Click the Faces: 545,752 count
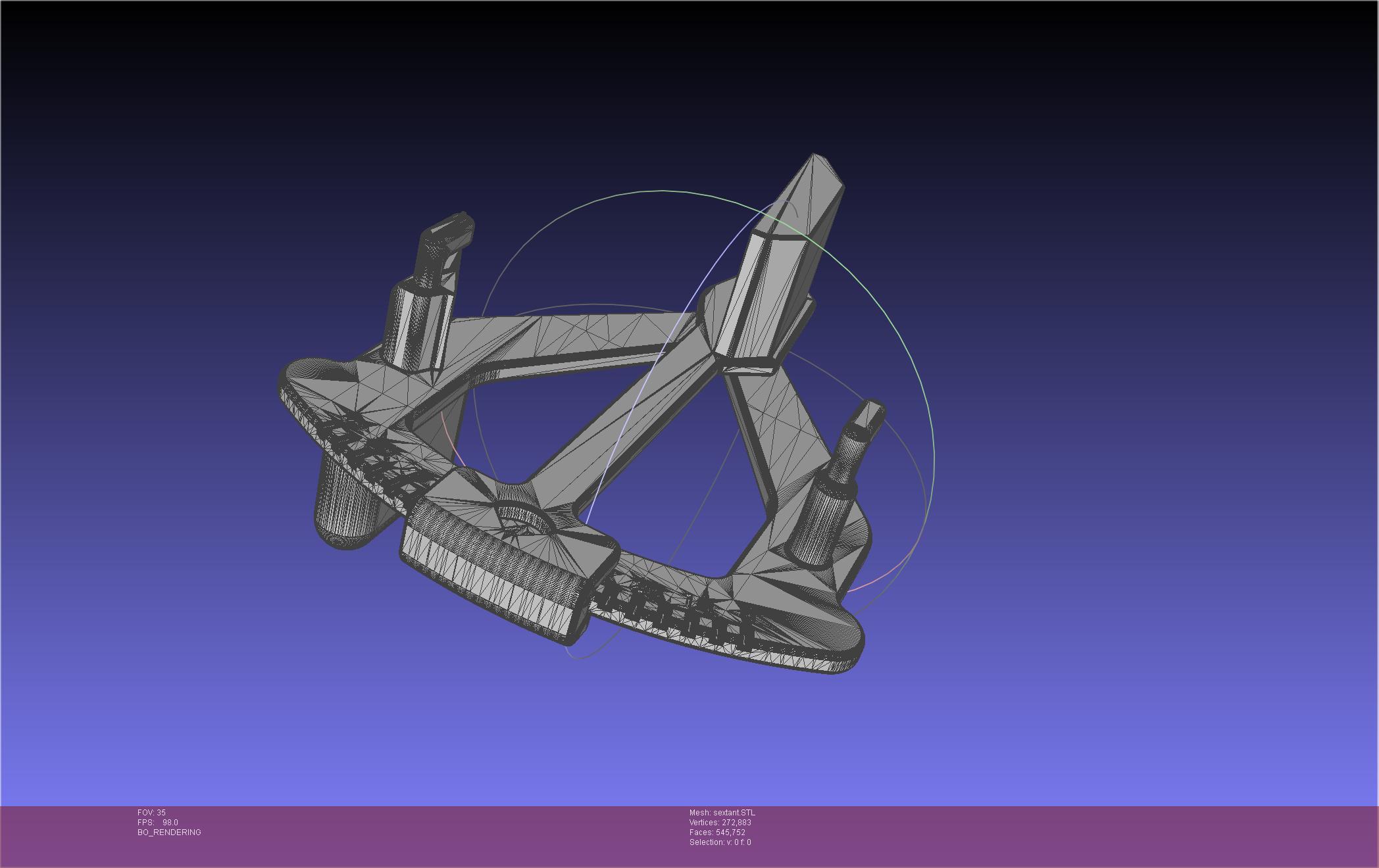Screen dimensions: 1379x868 (717, 832)
